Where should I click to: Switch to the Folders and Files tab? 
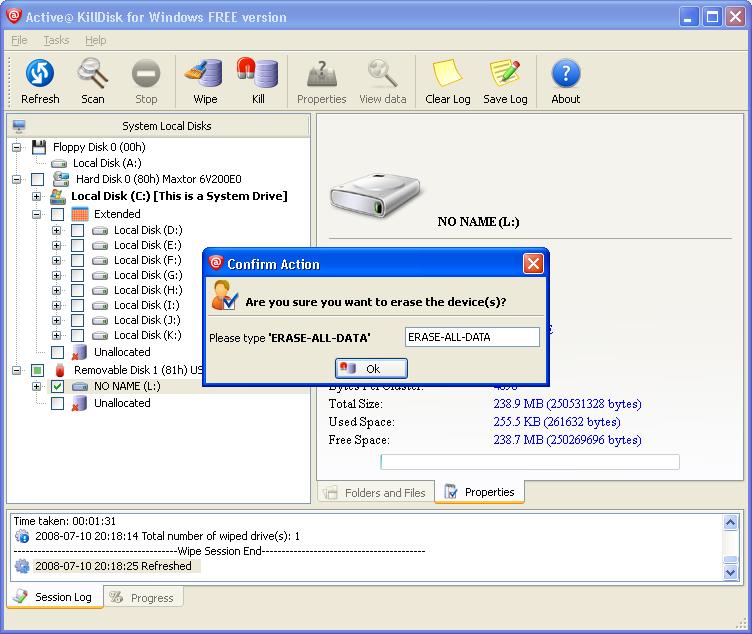coord(376,493)
